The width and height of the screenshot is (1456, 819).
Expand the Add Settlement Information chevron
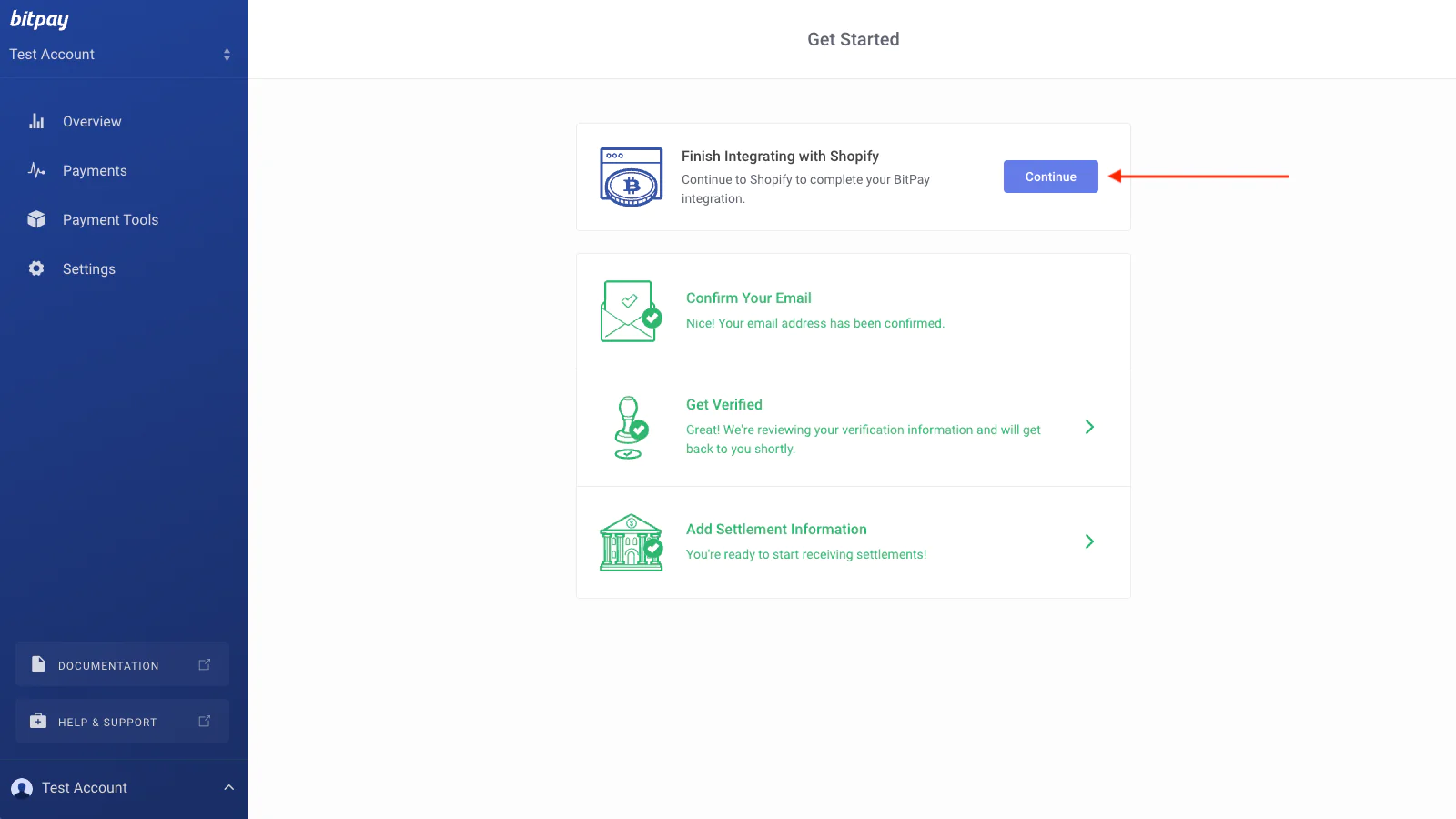pos(1089,541)
